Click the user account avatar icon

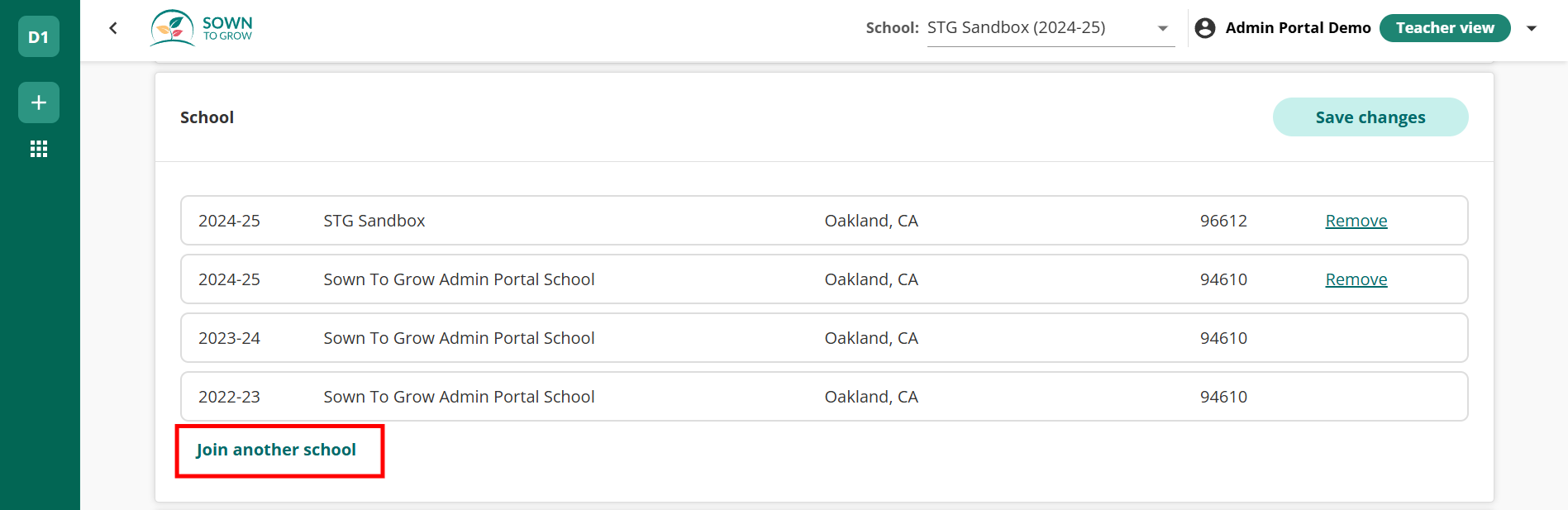click(x=1205, y=28)
